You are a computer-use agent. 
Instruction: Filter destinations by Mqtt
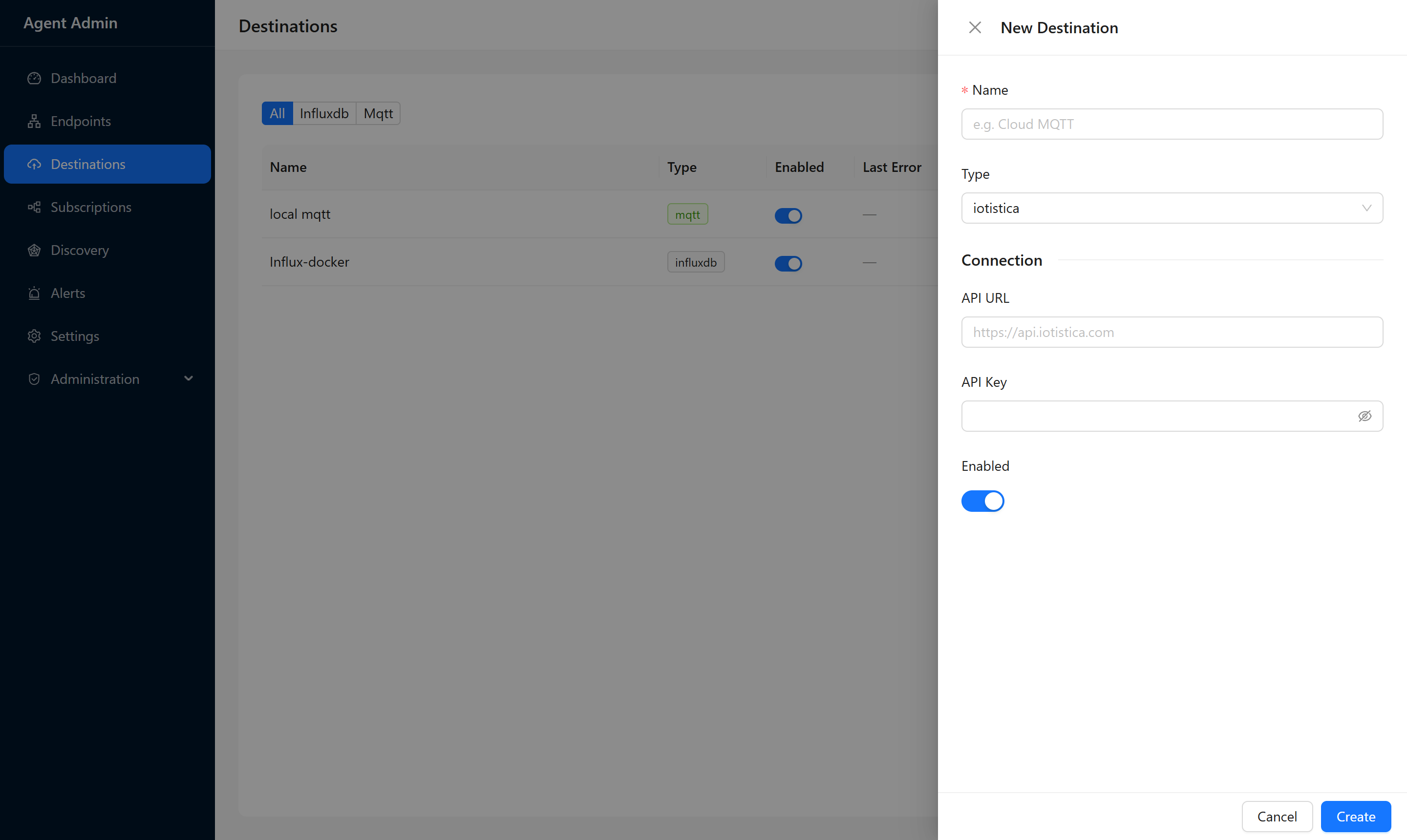(x=378, y=113)
